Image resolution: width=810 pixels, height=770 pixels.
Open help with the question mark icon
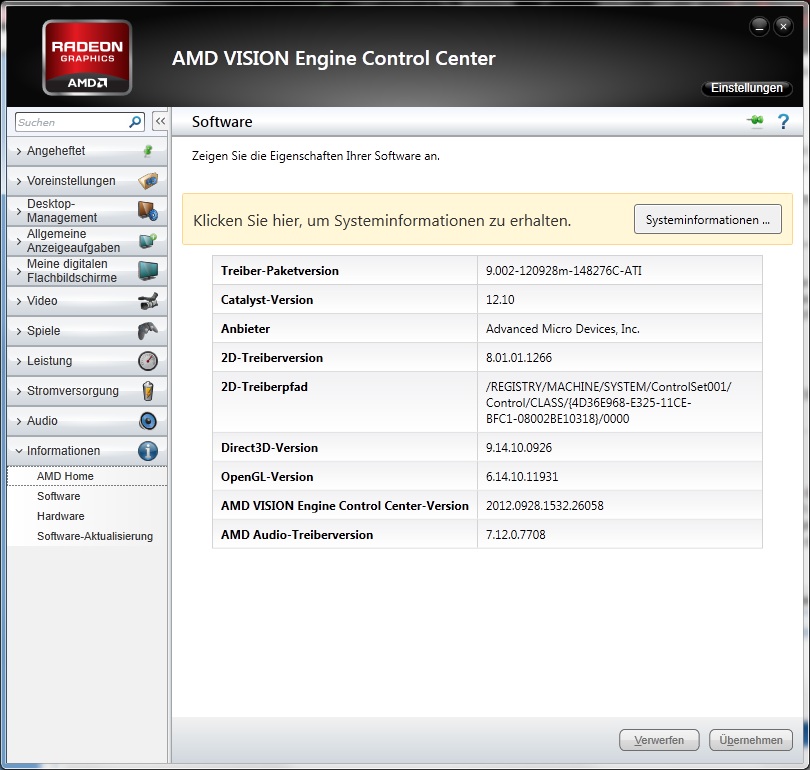point(783,121)
